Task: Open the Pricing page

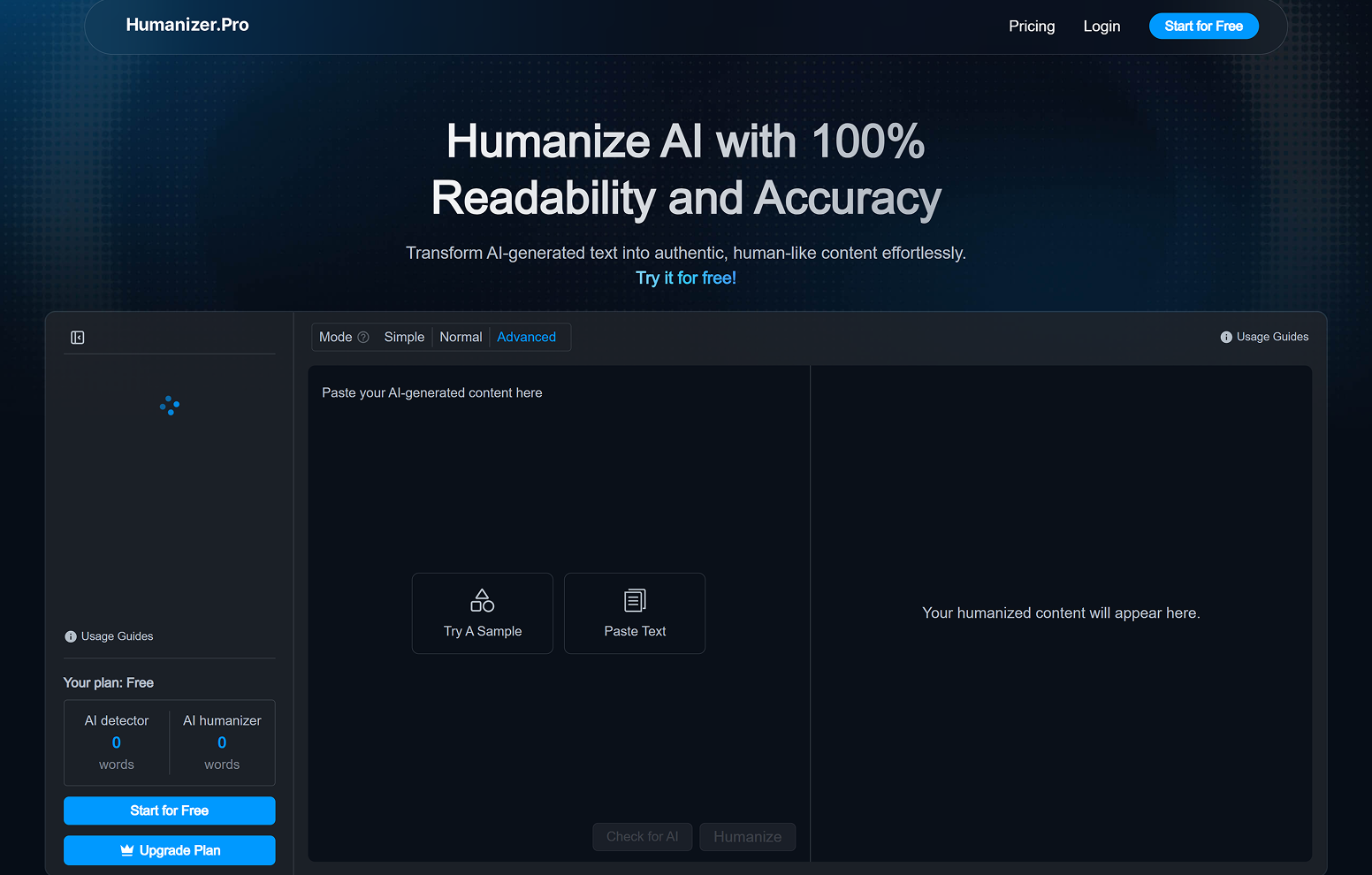Action: [1032, 27]
